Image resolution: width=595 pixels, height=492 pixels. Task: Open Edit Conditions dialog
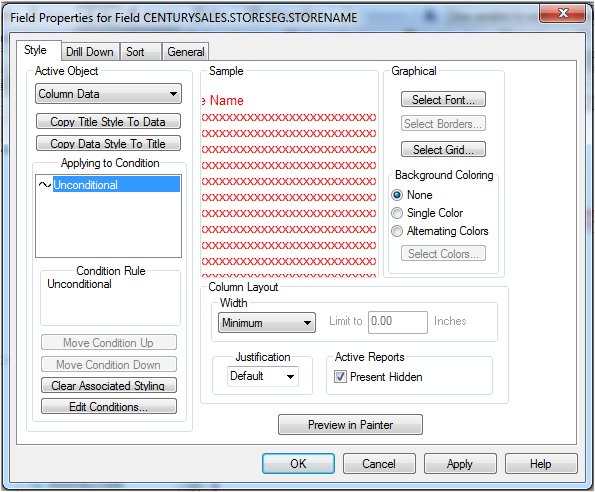(109, 407)
